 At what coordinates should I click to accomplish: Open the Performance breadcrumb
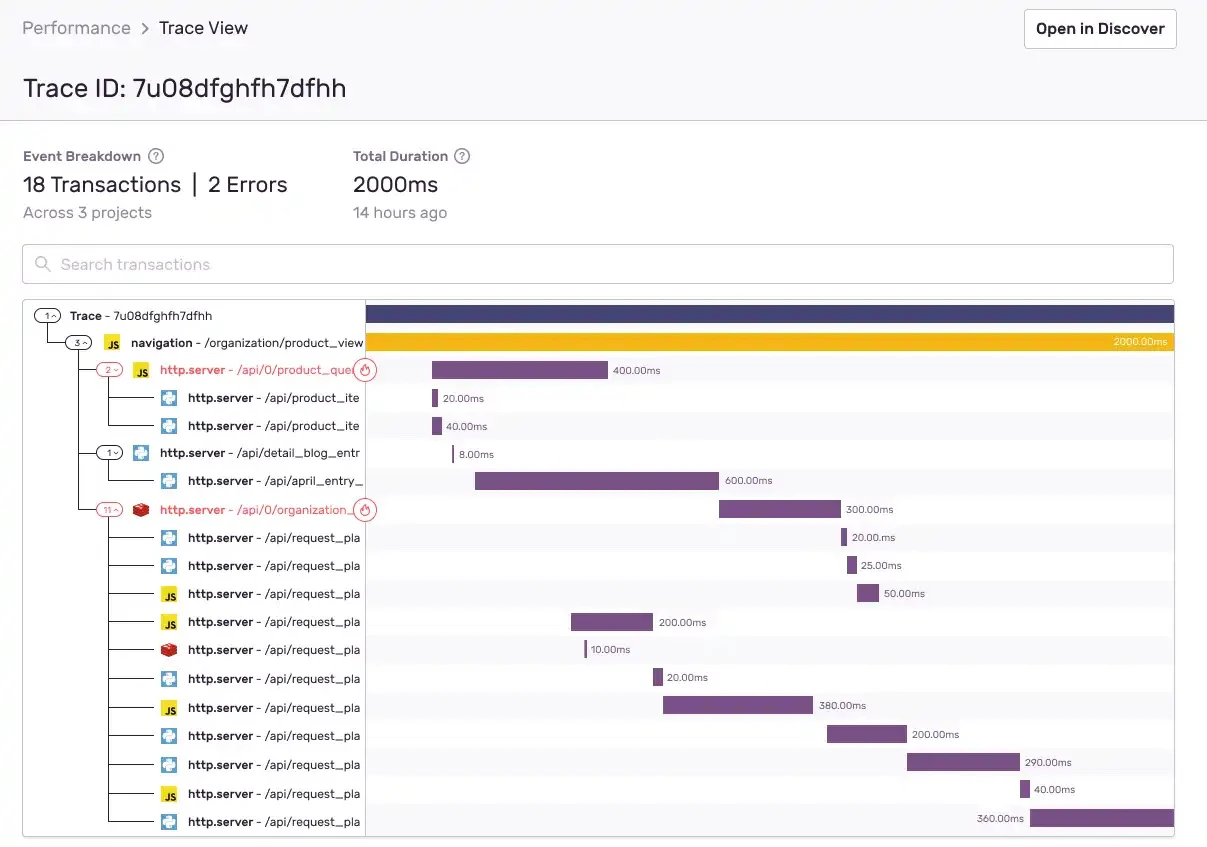tap(76, 27)
